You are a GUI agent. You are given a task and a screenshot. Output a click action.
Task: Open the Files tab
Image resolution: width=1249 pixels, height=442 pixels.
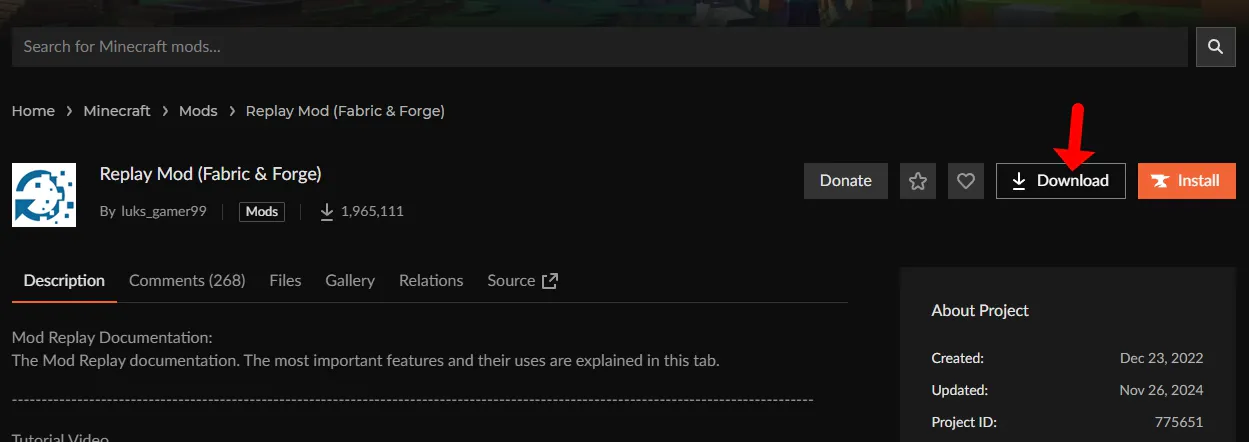click(x=285, y=281)
